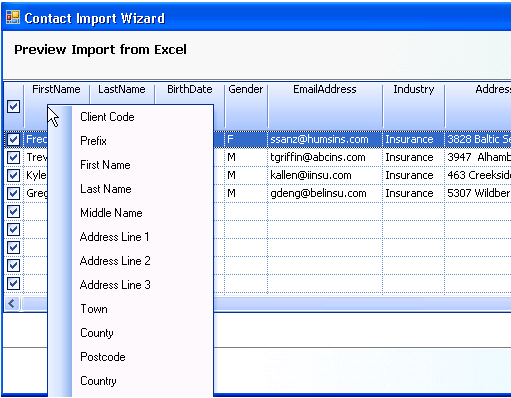Click the Insurance cell in the gdeng row
The width and height of the screenshot is (511, 398).
tap(414, 193)
